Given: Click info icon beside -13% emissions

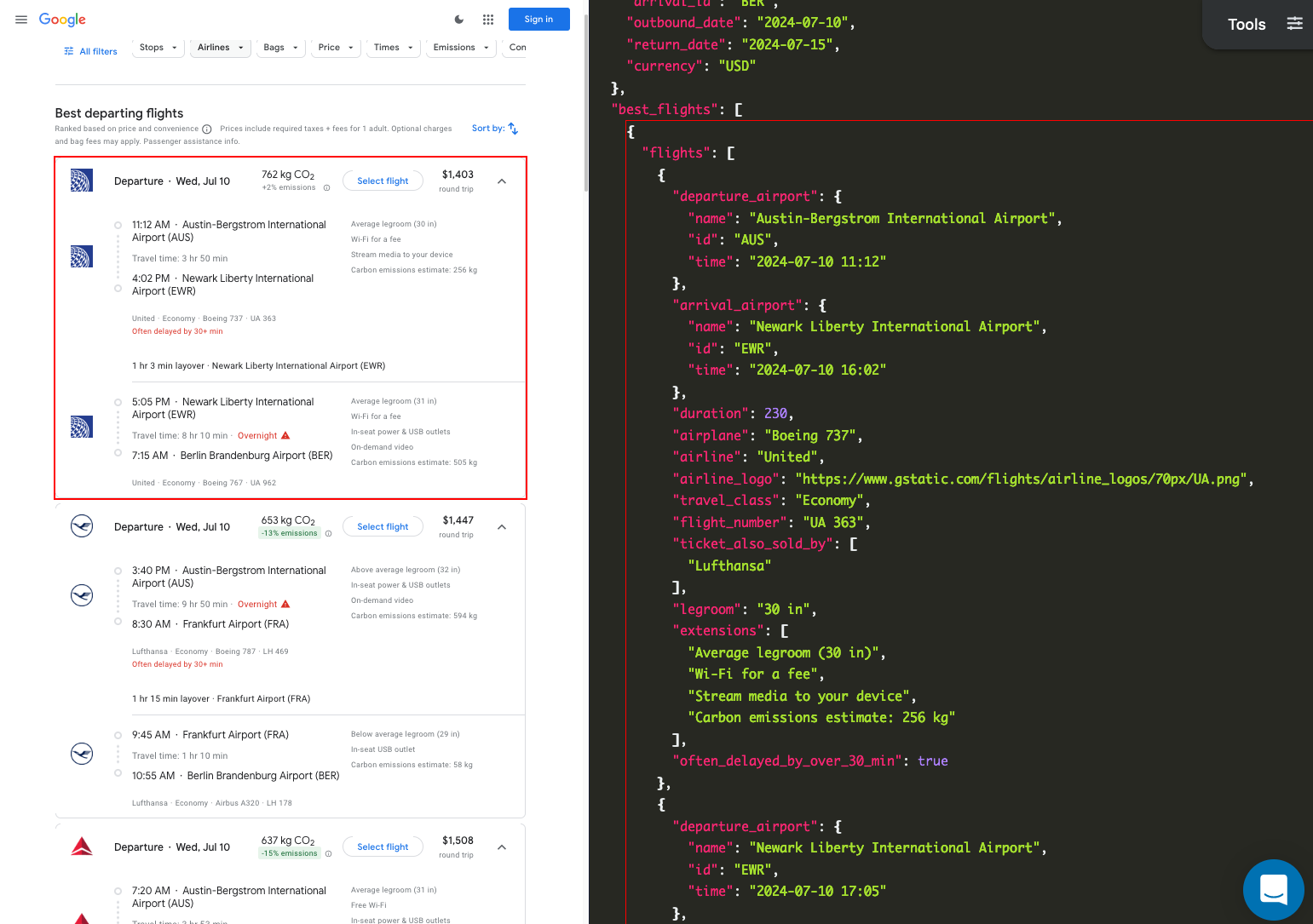Looking at the screenshot, I should [328, 534].
